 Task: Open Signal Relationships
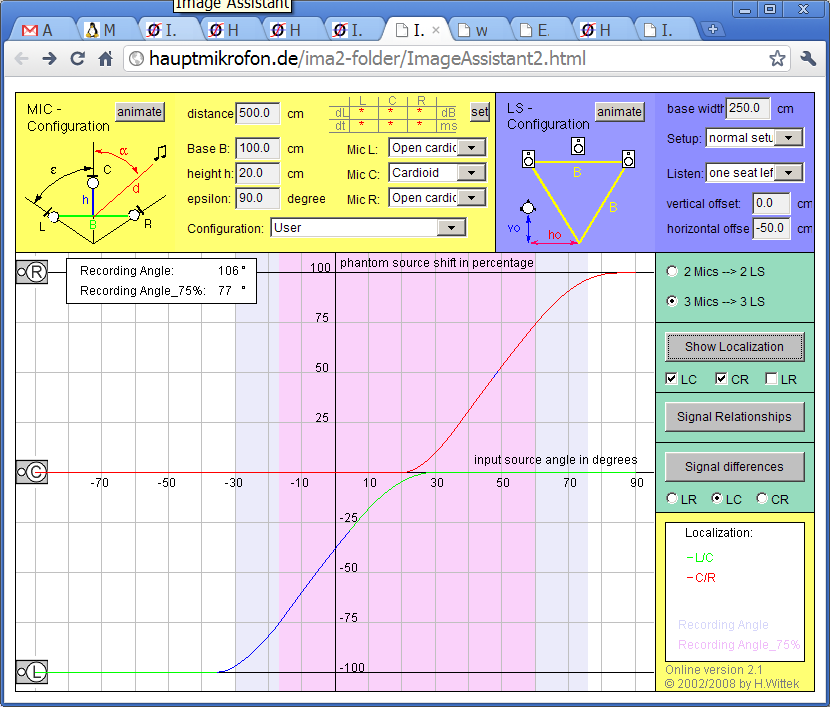click(x=734, y=416)
